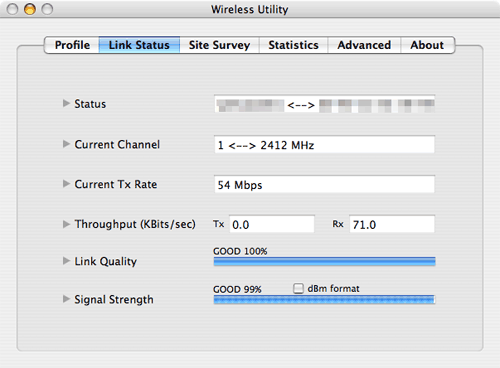Viewport: 500px width, 368px height.
Task: Click the Rx throughput field showing 71.0
Action: pos(392,224)
